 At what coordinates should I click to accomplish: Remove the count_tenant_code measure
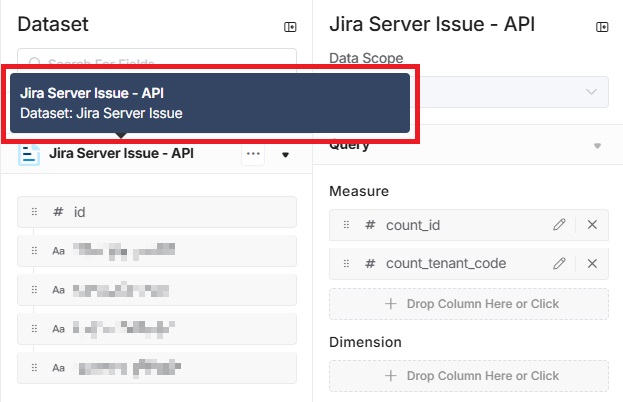(592, 263)
